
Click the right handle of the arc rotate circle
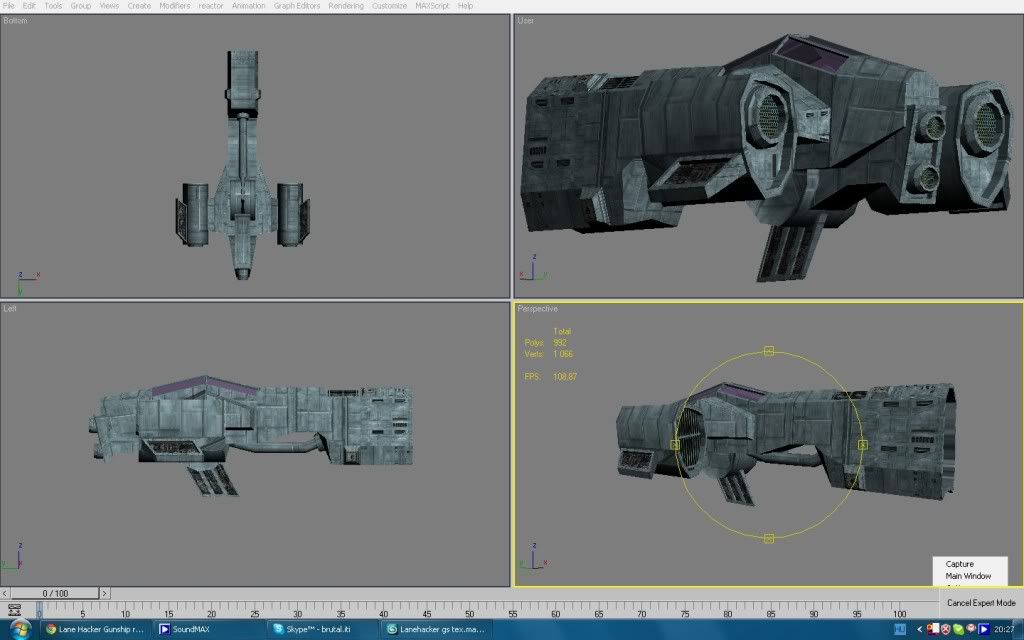click(x=862, y=444)
